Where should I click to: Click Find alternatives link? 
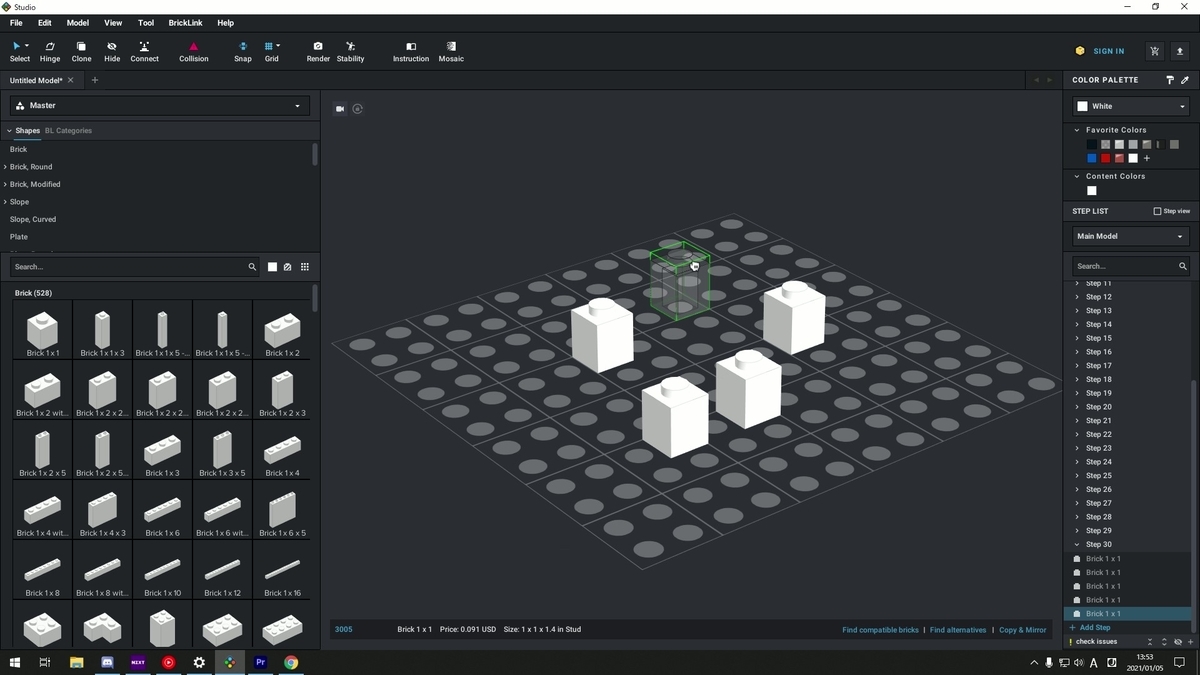point(958,630)
